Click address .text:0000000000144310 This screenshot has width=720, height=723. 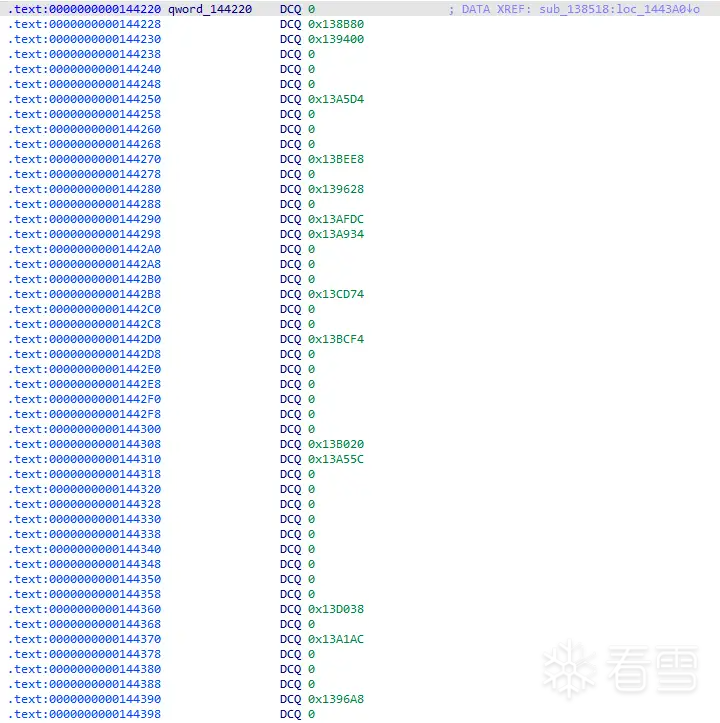pos(84,459)
